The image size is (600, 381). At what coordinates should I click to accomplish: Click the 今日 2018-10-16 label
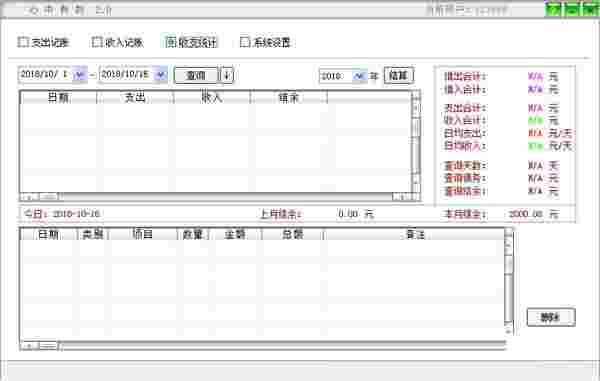tap(62, 213)
